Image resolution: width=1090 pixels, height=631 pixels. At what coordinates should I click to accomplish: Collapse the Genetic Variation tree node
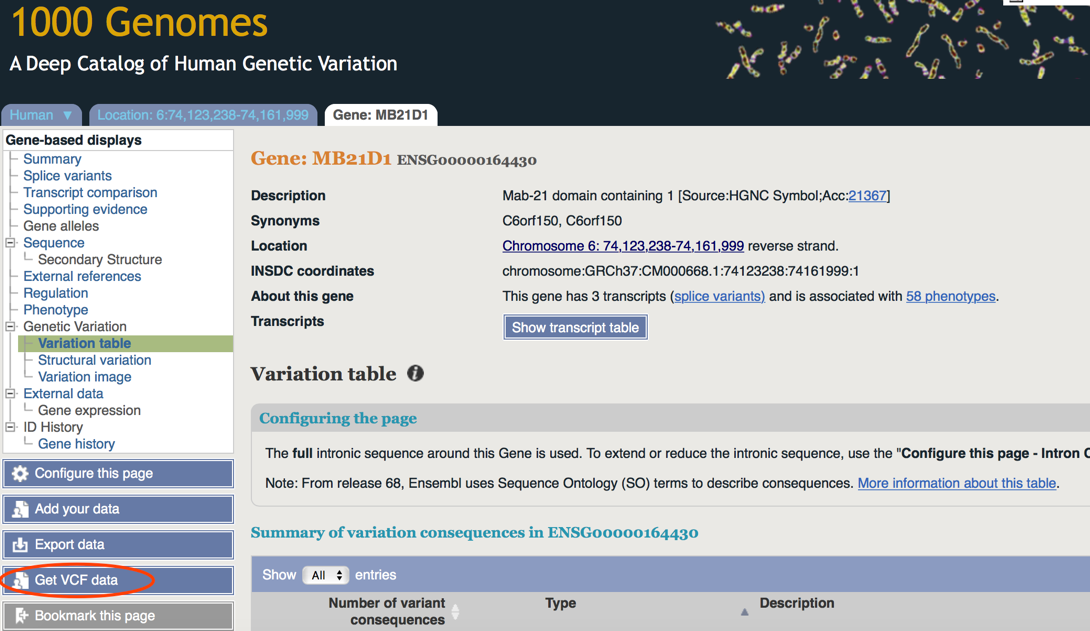click(10, 327)
